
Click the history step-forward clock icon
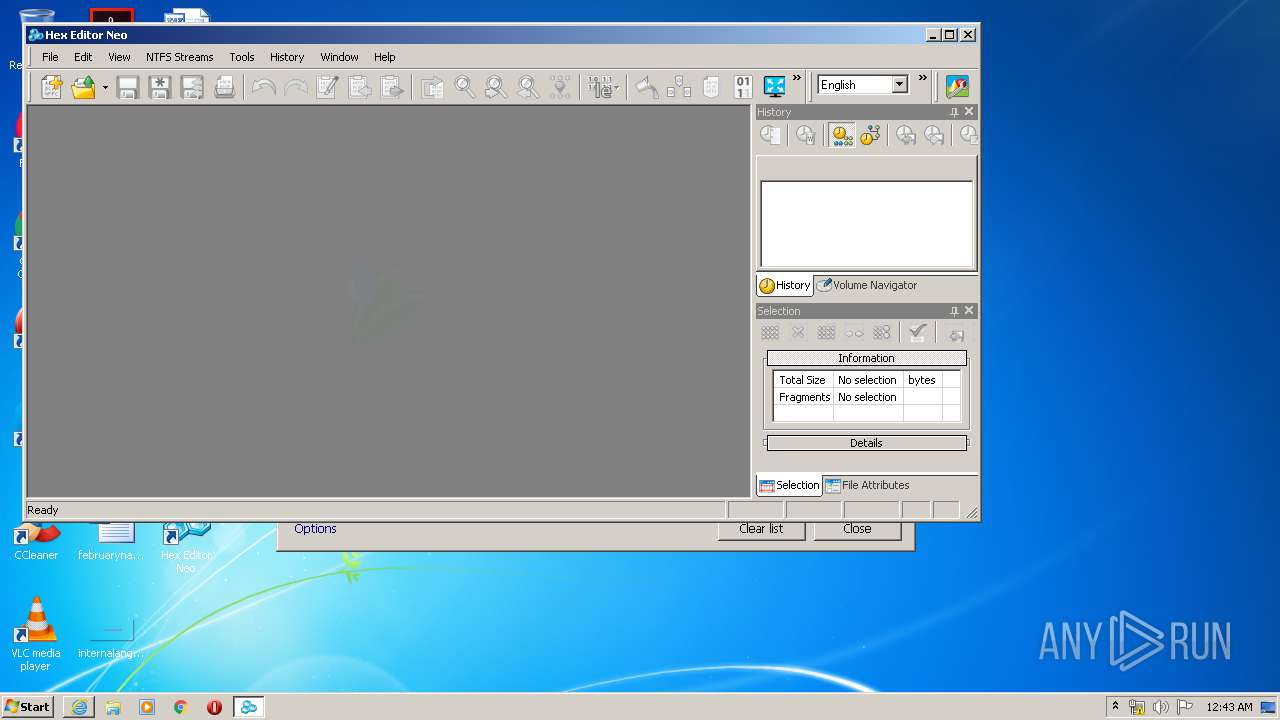(934, 135)
